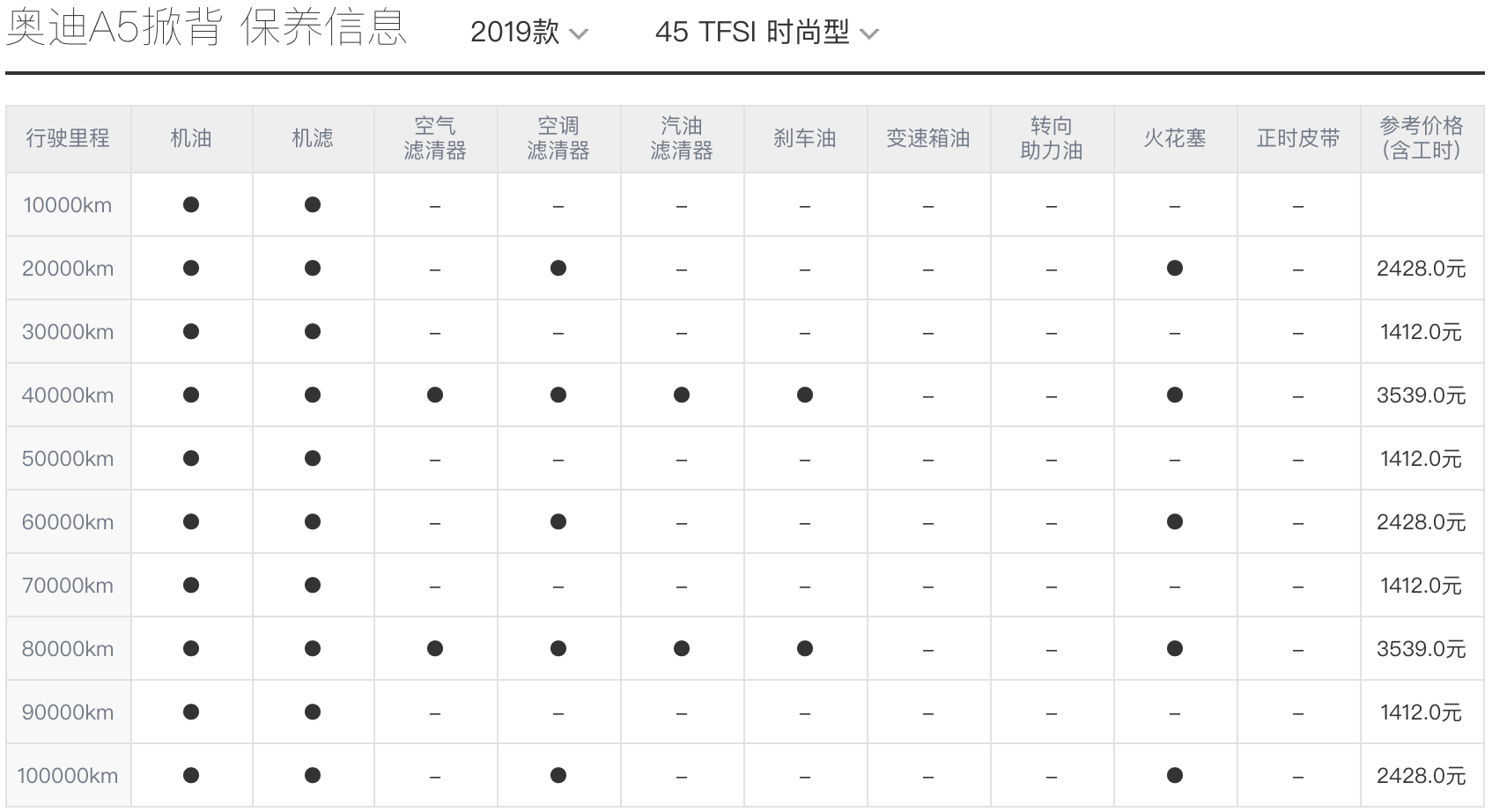1492x812 pixels.
Task: Select the 变速箱油 column header
Action: click(x=928, y=138)
